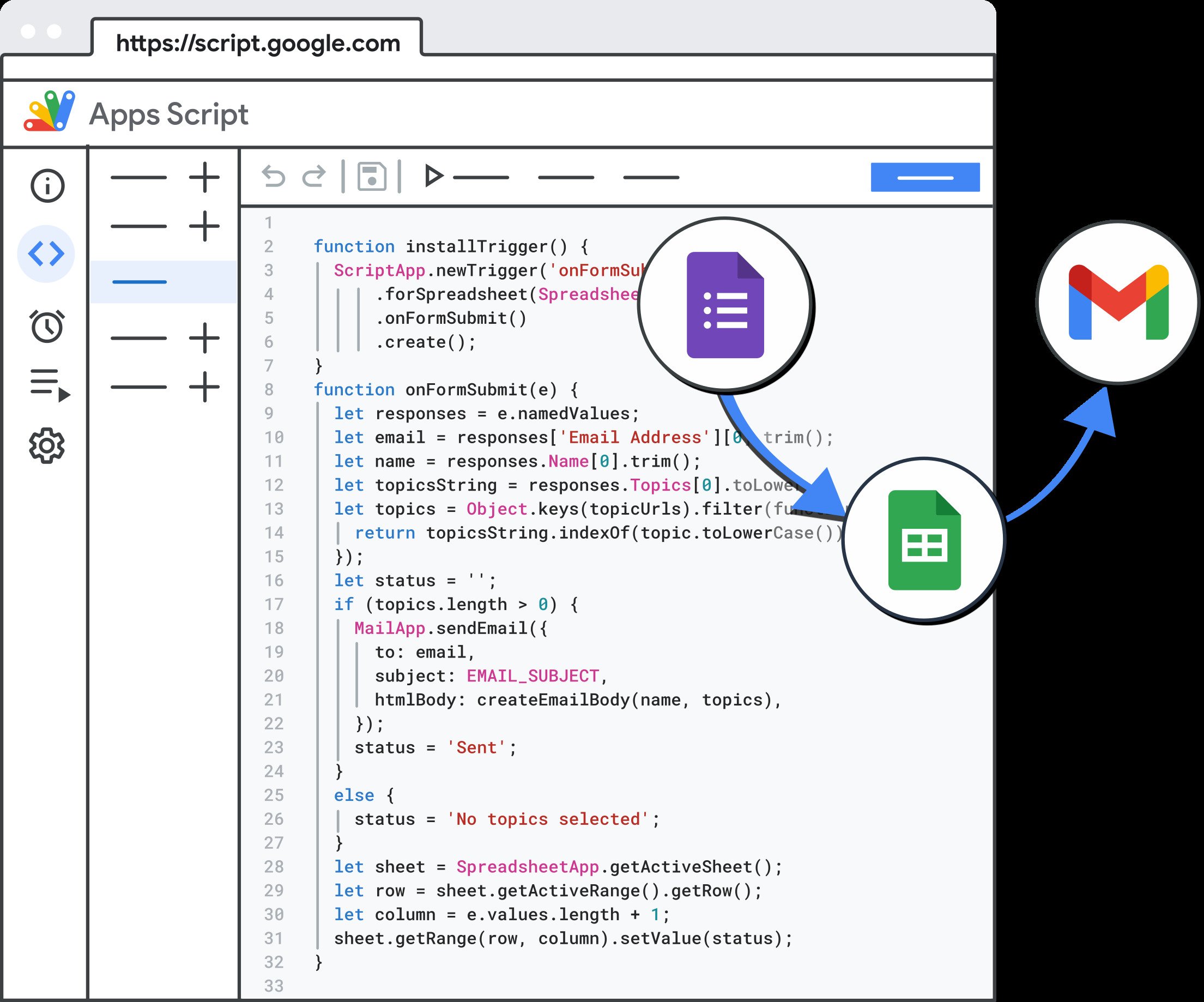This screenshot has width=1204, height=1002.
Task: Click line number 17 in the gutter
Action: pos(274,605)
